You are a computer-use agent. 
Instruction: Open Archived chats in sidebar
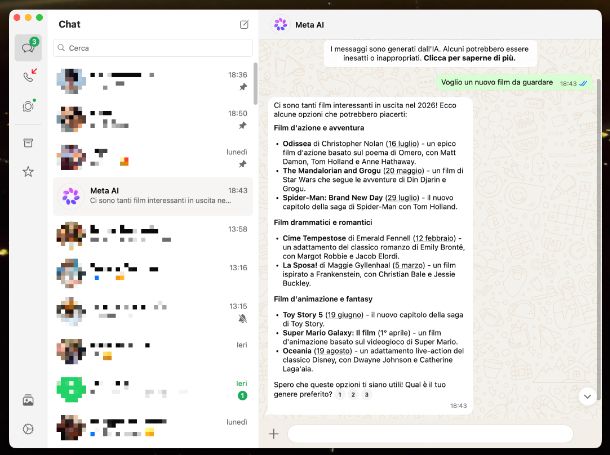[x=28, y=143]
